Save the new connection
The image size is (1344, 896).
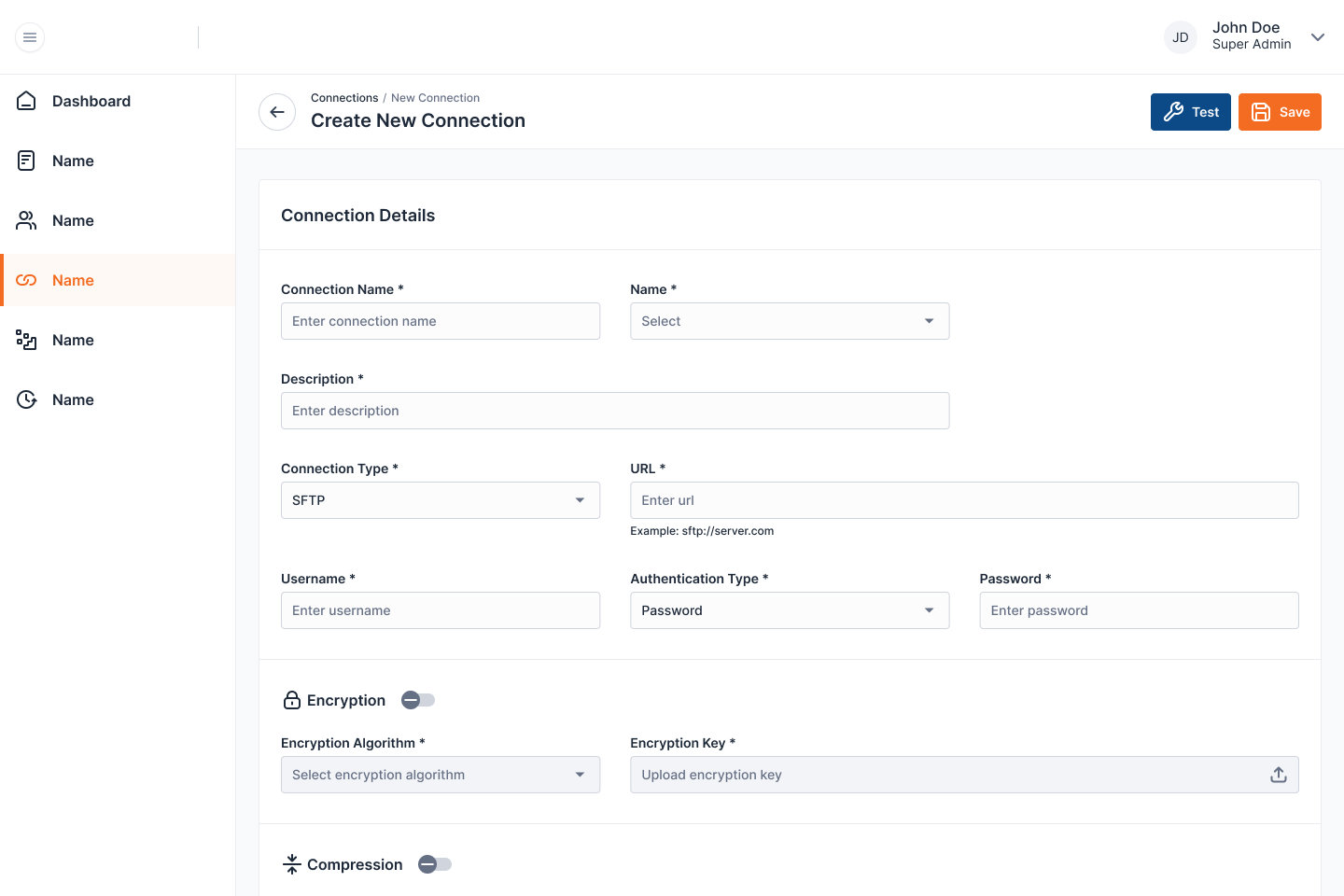click(1280, 112)
